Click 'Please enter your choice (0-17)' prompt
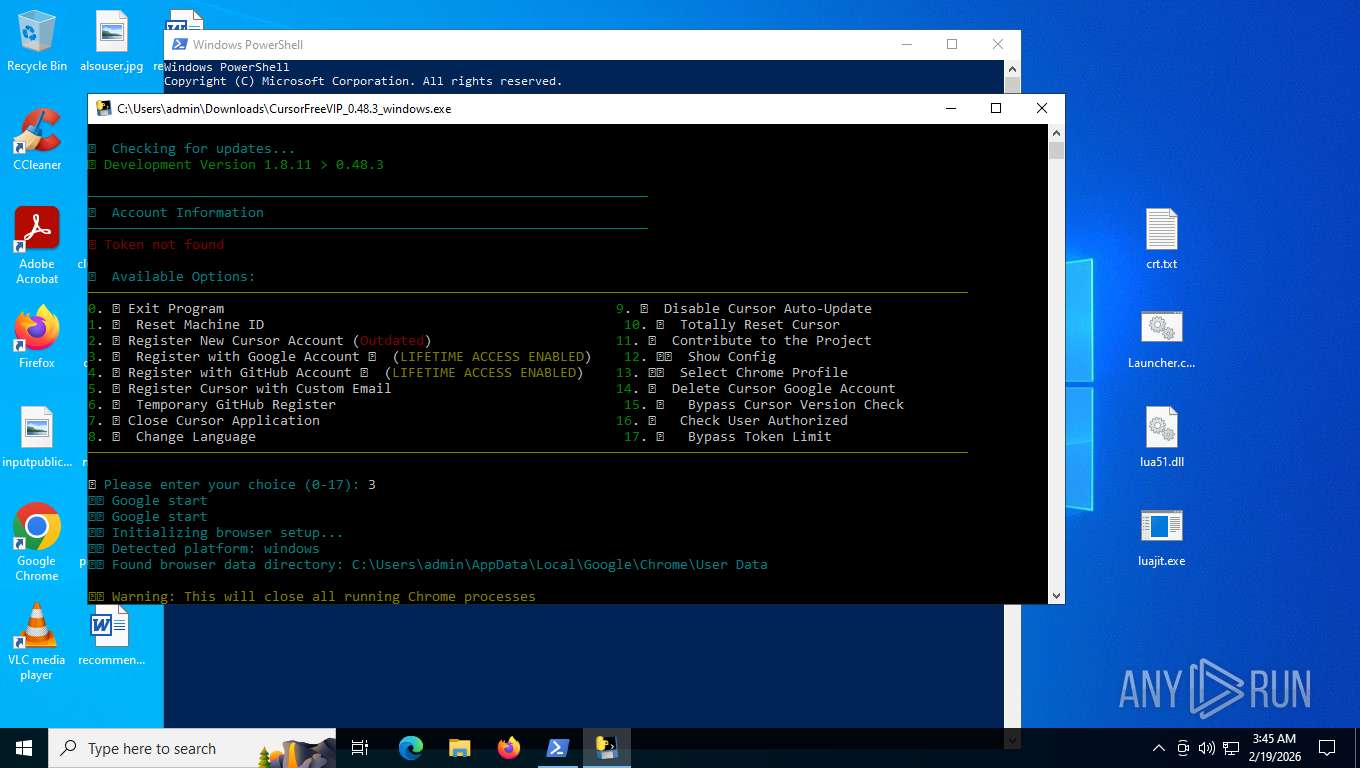 click(x=232, y=485)
